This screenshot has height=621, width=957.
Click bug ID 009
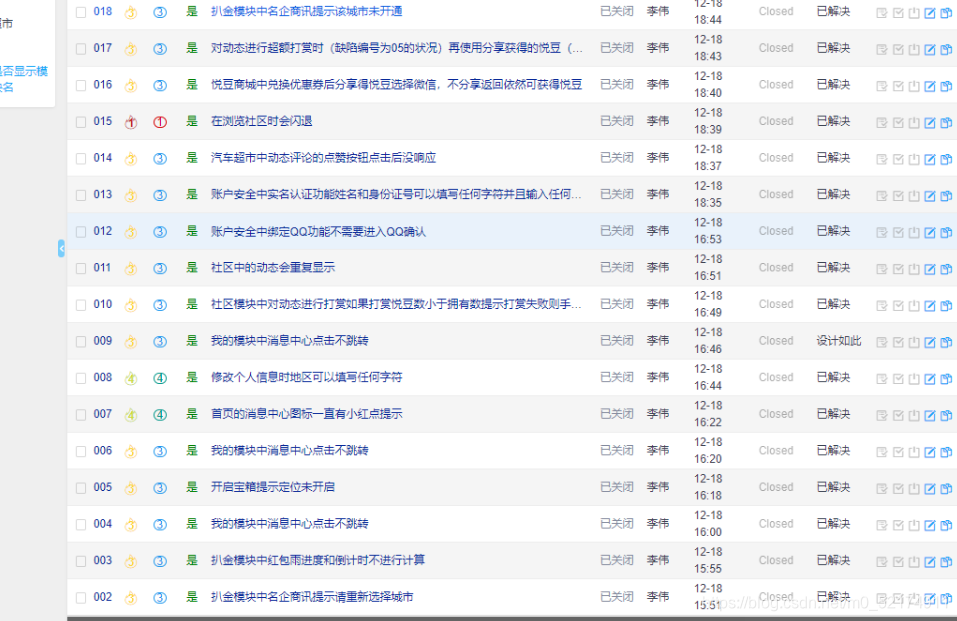[x=103, y=341]
